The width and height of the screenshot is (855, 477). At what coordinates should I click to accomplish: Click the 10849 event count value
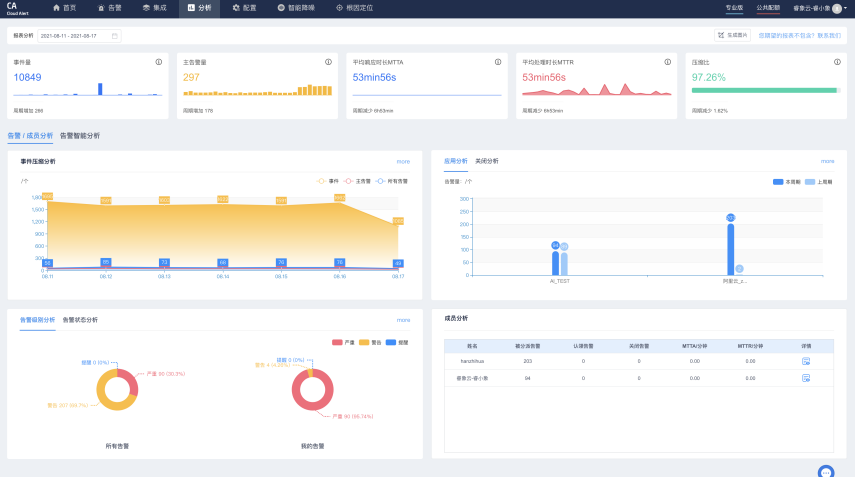(27, 77)
